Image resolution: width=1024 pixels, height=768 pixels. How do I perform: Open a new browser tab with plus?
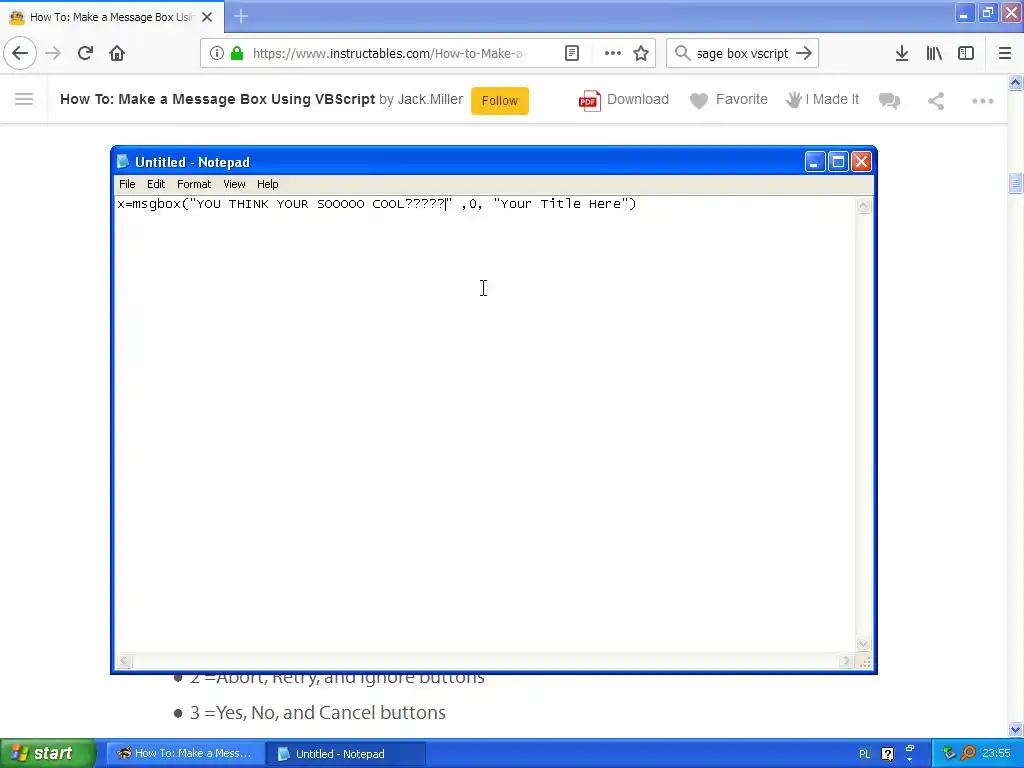[241, 16]
